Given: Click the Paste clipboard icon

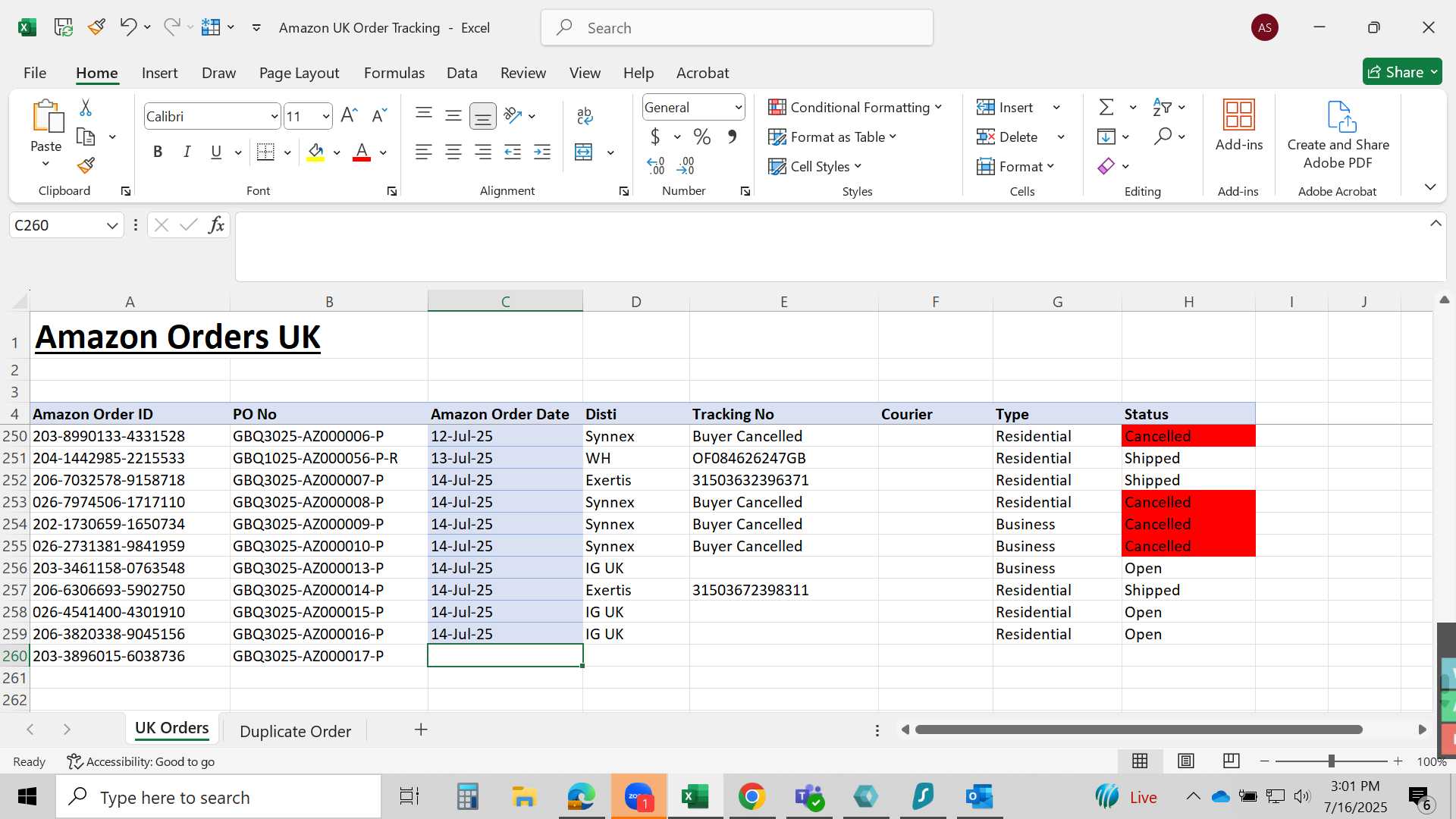Looking at the screenshot, I should click(46, 117).
